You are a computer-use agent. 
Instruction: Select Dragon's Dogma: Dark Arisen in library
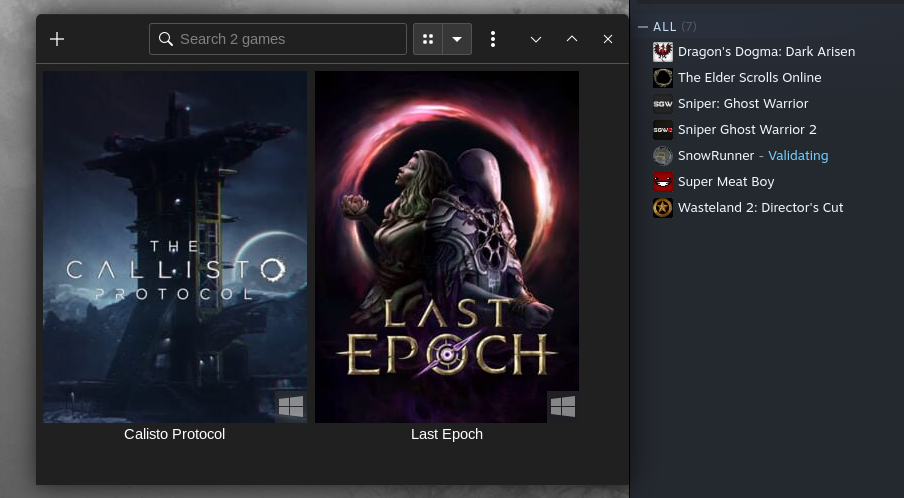pyautogui.click(x=766, y=52)
